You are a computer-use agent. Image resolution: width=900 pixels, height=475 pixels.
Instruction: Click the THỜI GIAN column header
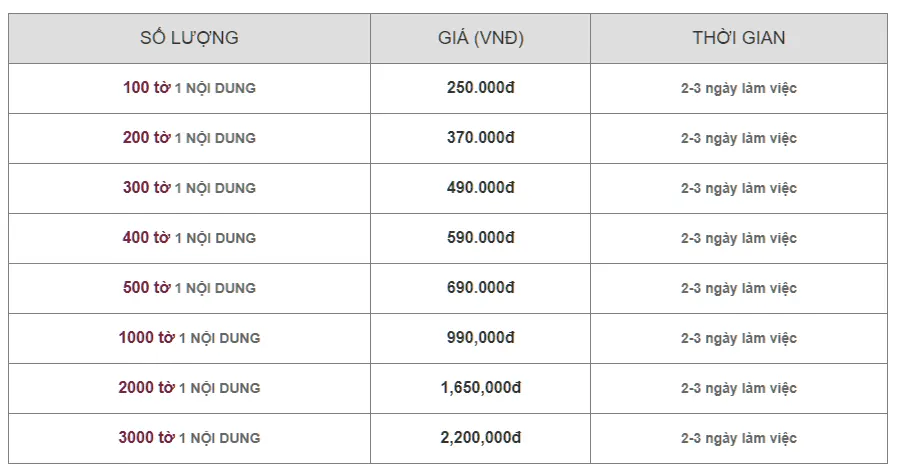[x=738, y=38]
